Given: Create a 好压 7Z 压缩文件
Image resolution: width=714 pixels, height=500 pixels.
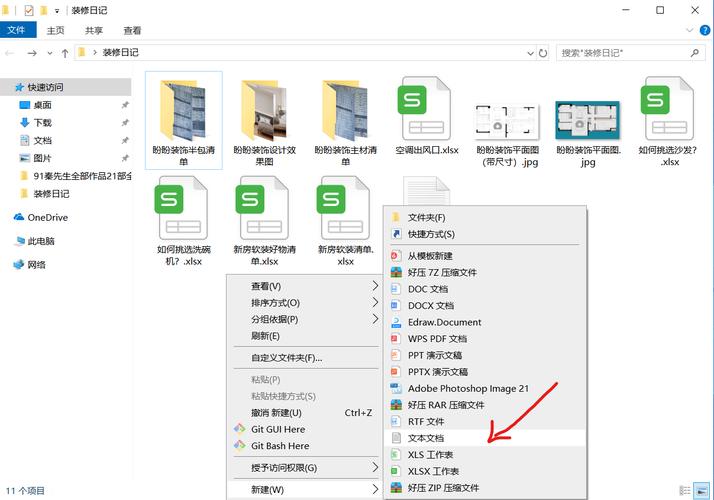Looking at the screenshot, I should click(485, 272).
